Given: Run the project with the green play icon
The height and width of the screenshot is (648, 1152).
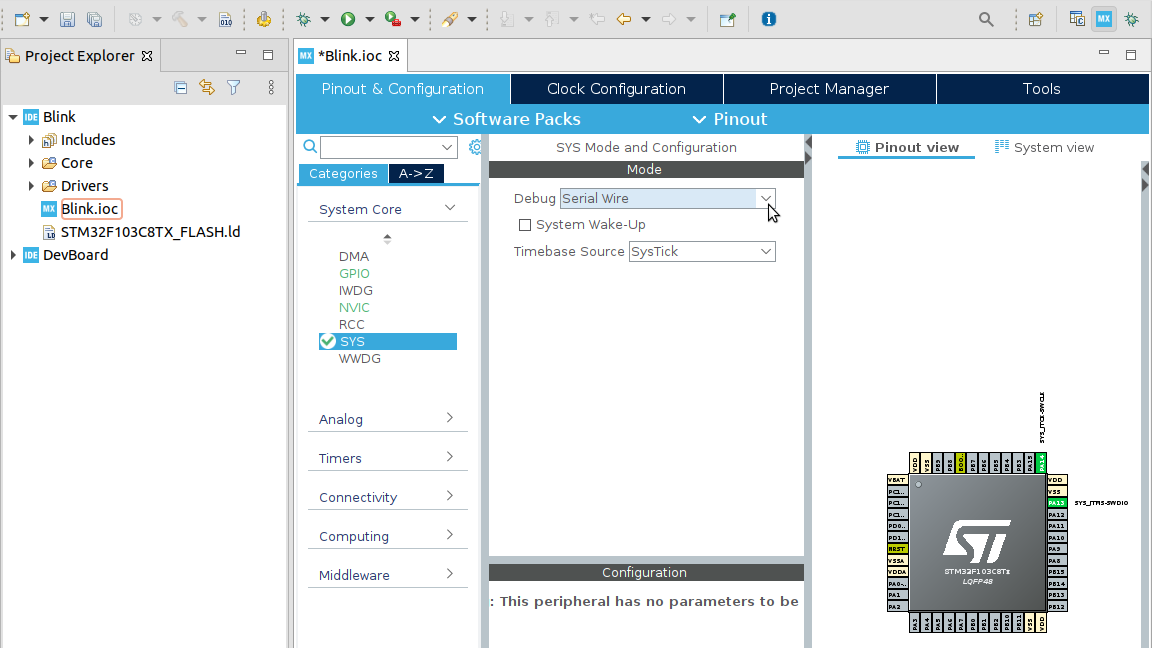Looking at the screenshot, I should point(348,19).
